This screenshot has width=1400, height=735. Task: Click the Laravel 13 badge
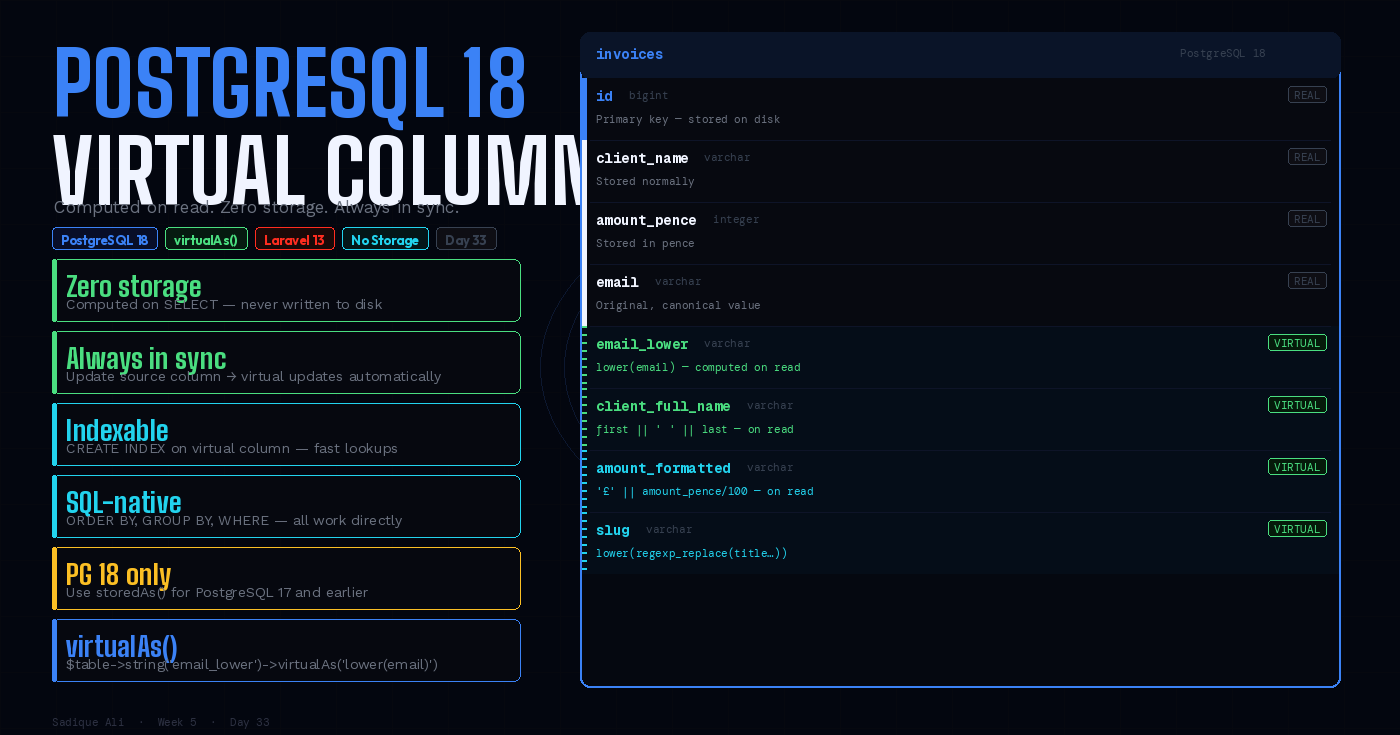point(295,239)
